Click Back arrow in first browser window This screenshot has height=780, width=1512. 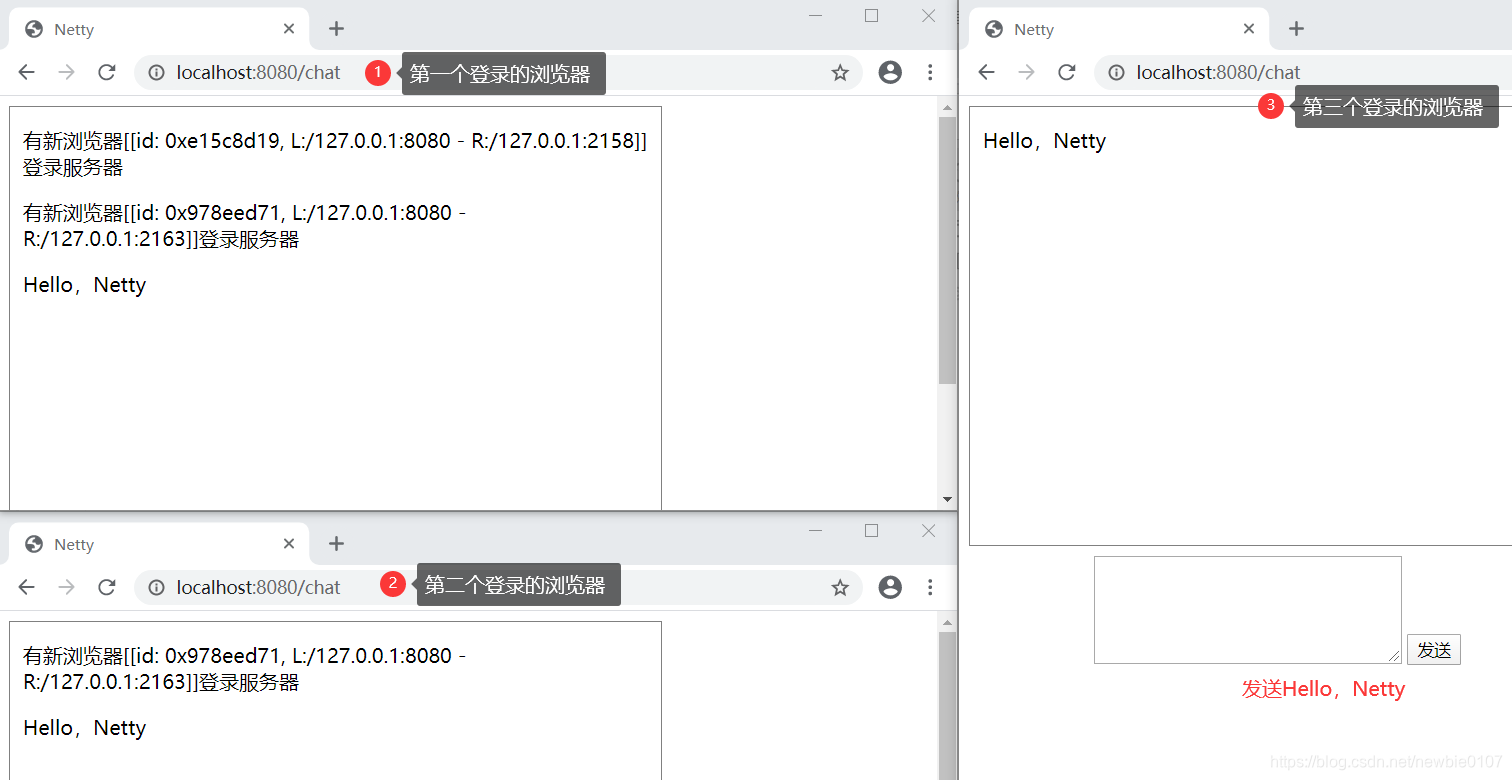click(27, 72)
